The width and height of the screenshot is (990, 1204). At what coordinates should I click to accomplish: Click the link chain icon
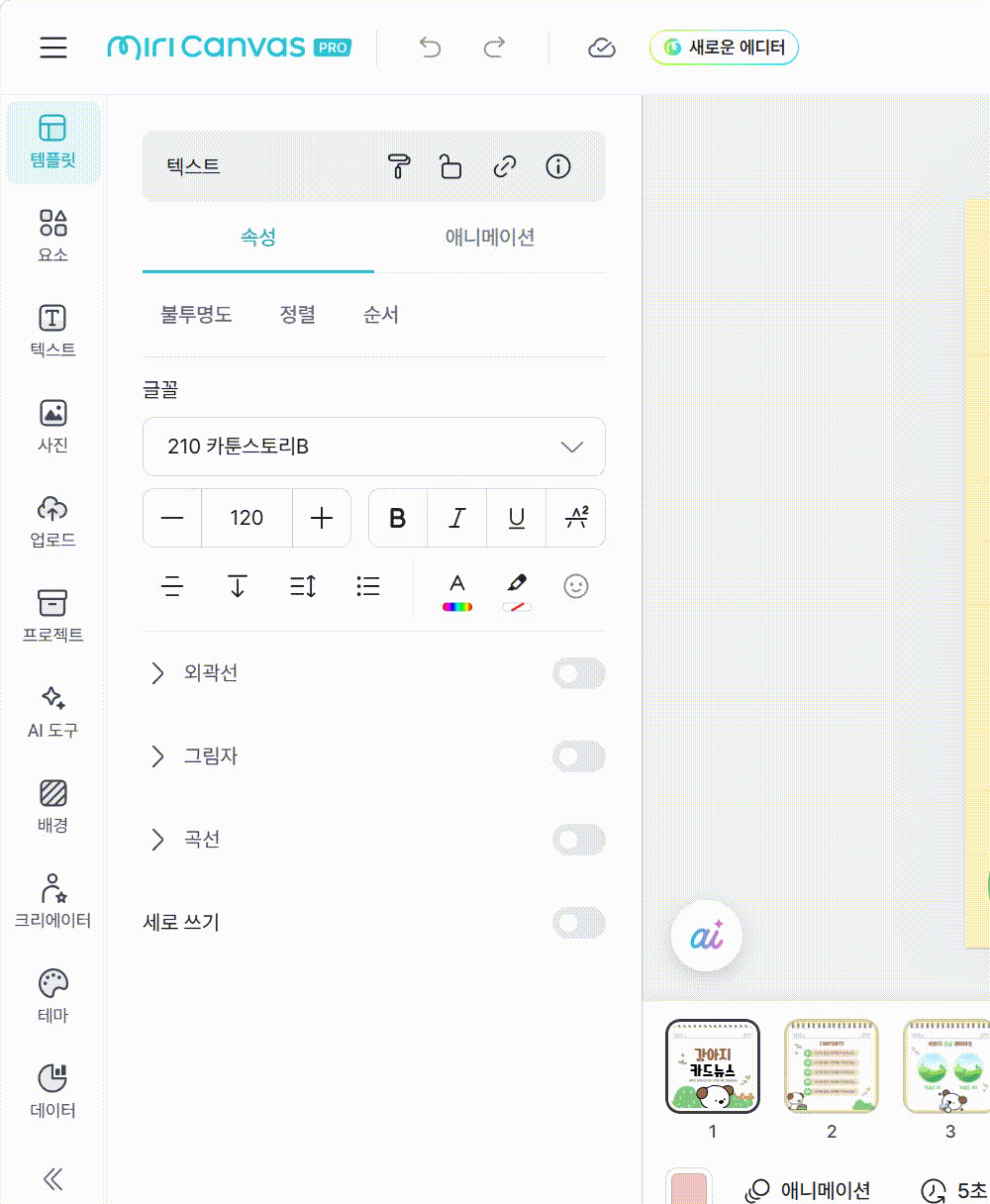point(505,166)
